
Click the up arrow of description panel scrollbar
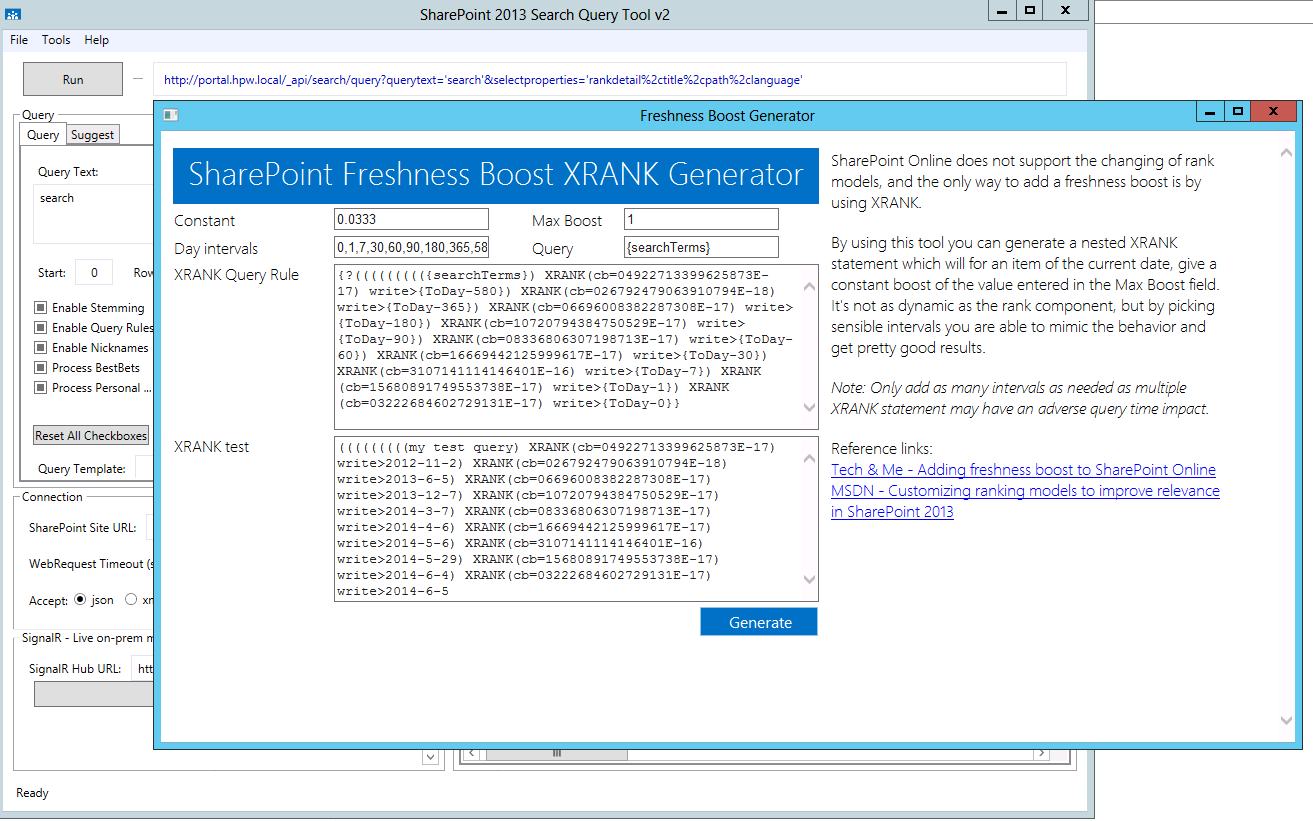click(x=1286, y=153)
